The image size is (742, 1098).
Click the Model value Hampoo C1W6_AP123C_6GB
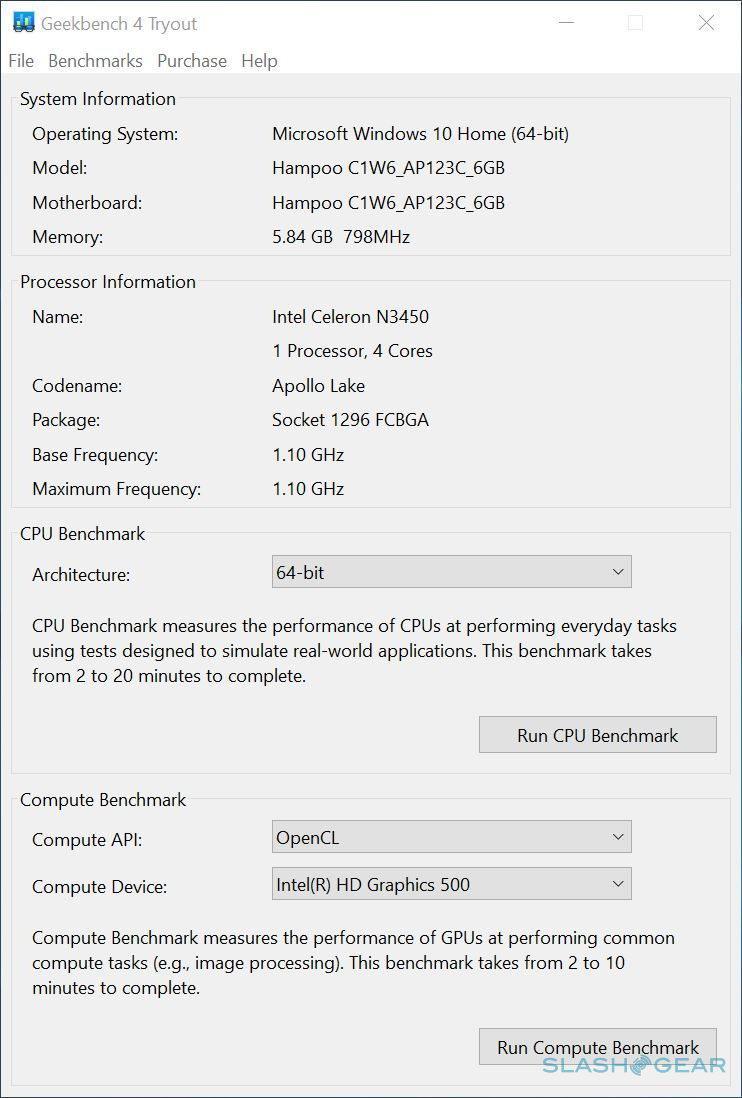click(388, 168)
